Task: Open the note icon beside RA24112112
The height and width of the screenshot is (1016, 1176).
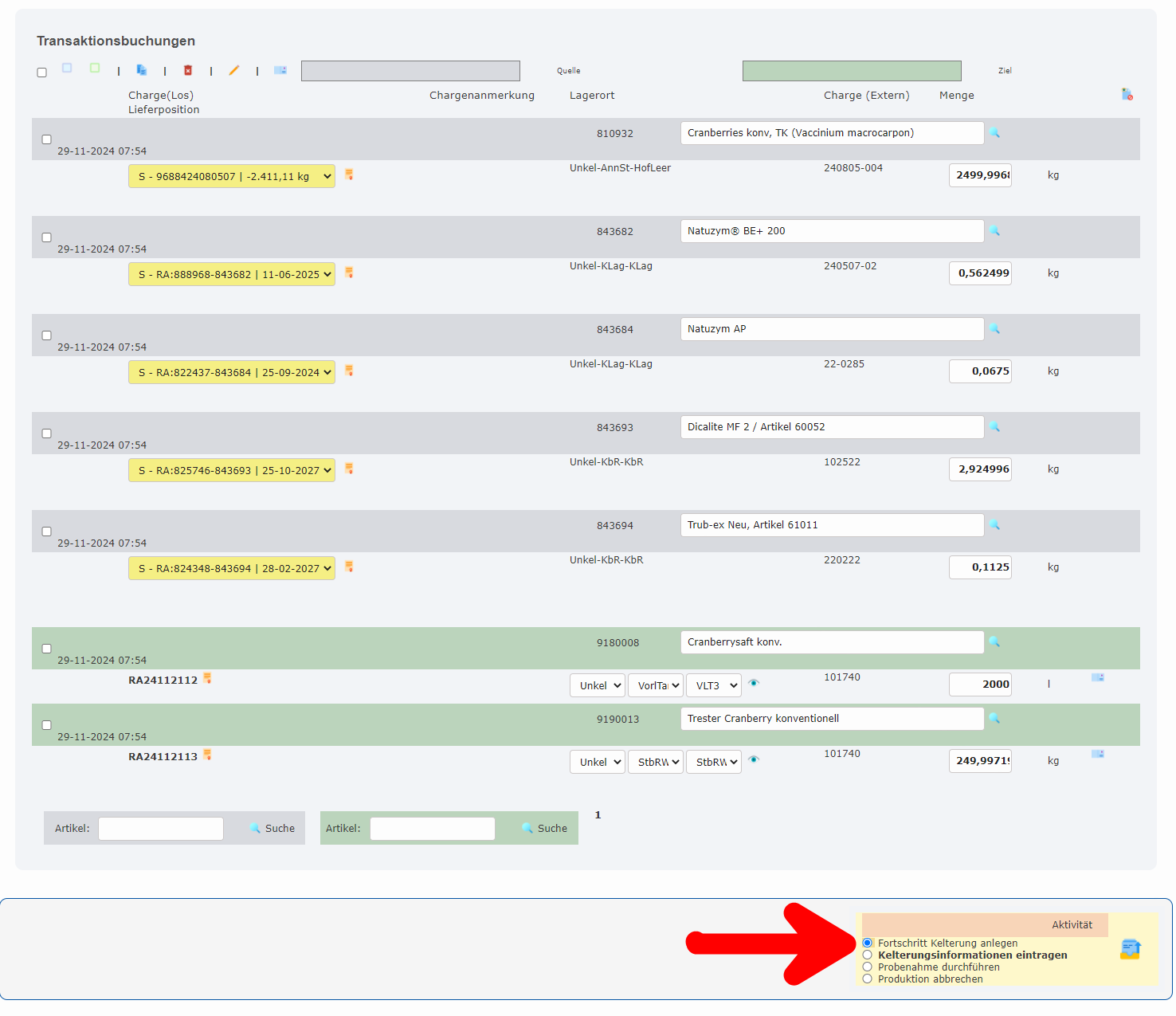Action: [207, 678]
